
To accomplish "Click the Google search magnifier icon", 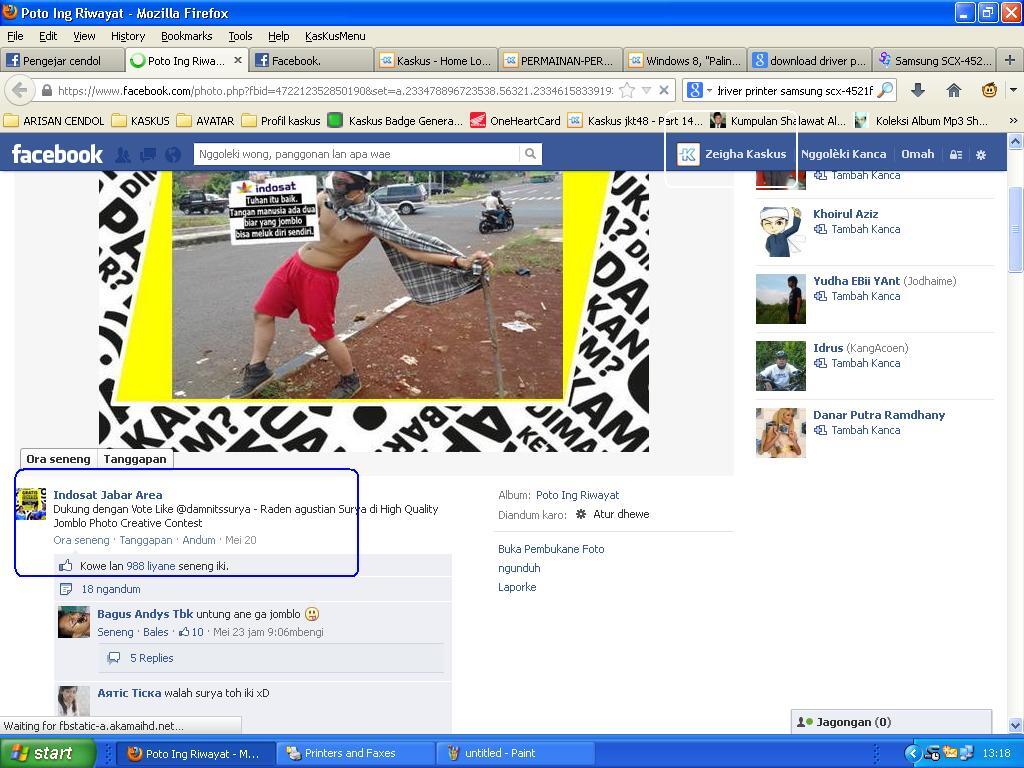I will [x=885, y=90].
